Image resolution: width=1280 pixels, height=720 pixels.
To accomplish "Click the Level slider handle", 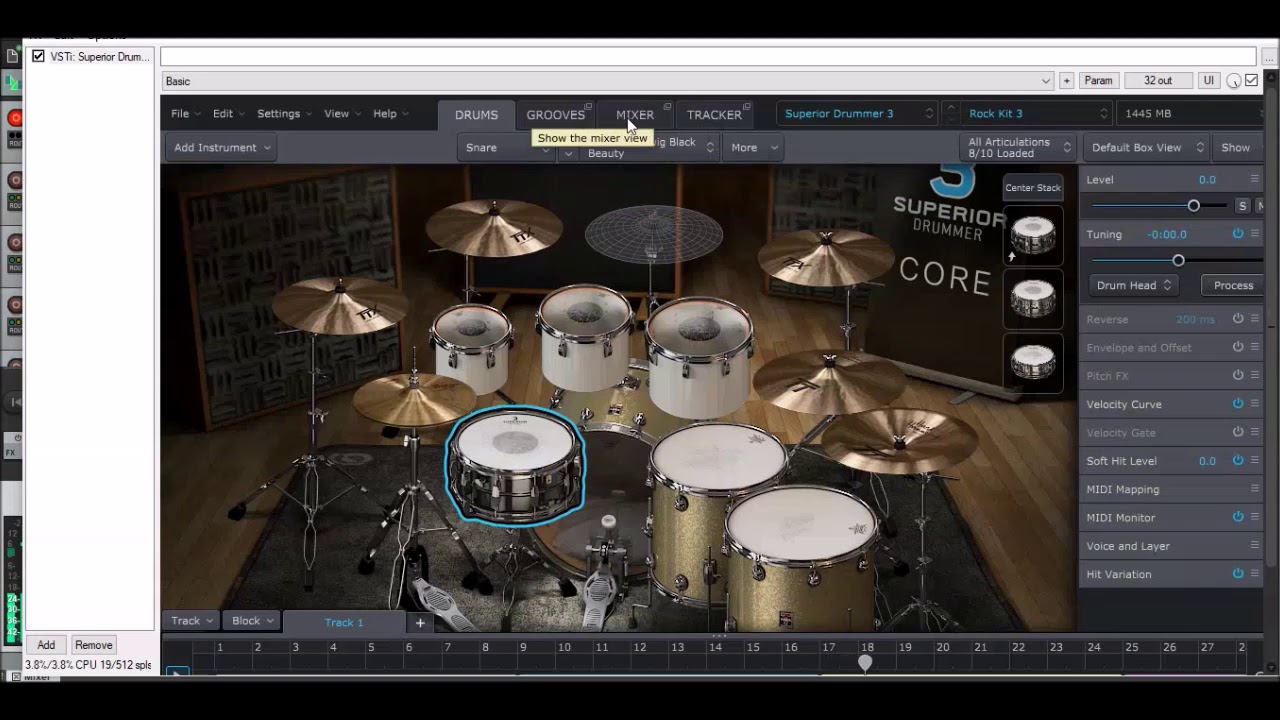I will [1193, 205].
